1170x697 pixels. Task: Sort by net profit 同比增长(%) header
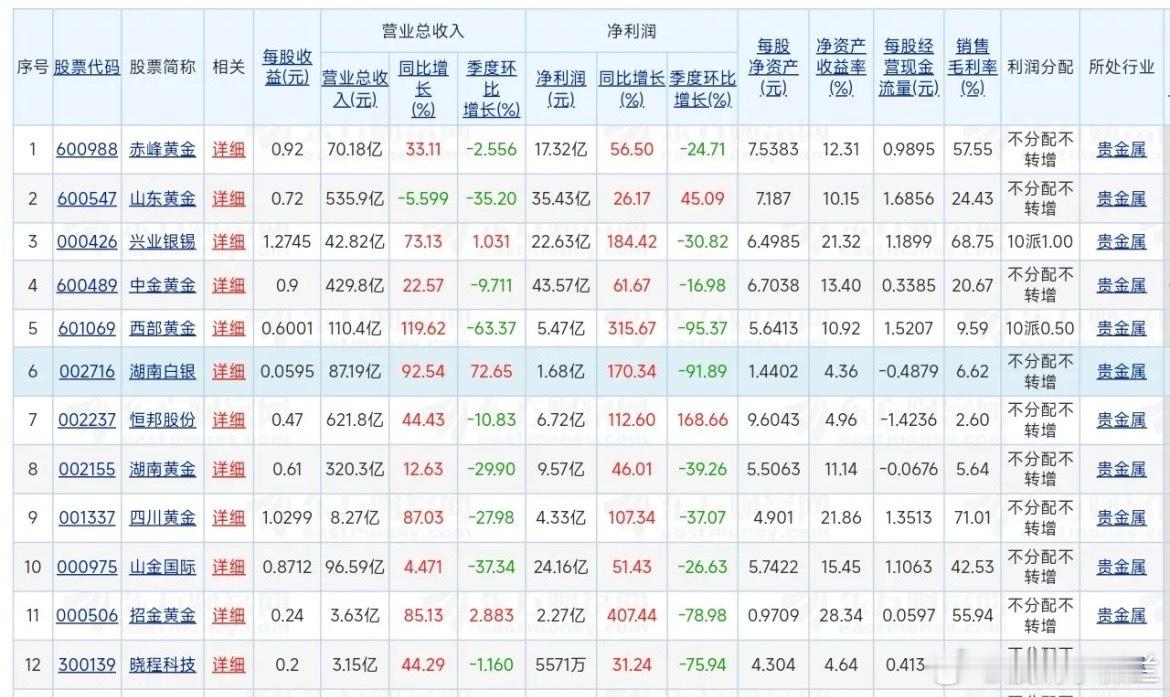tap(631, 89)
